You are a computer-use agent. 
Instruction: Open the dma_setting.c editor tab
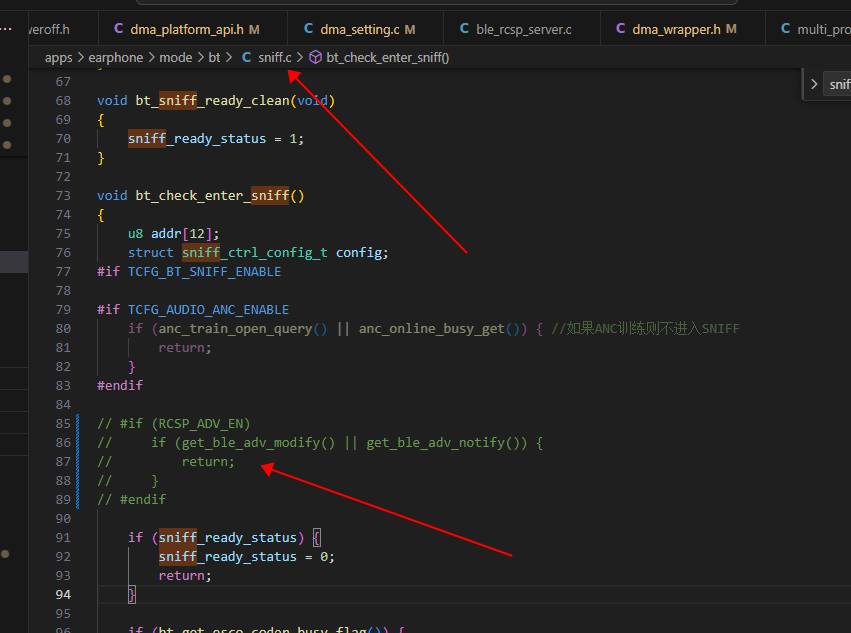[x=365, y=29]
